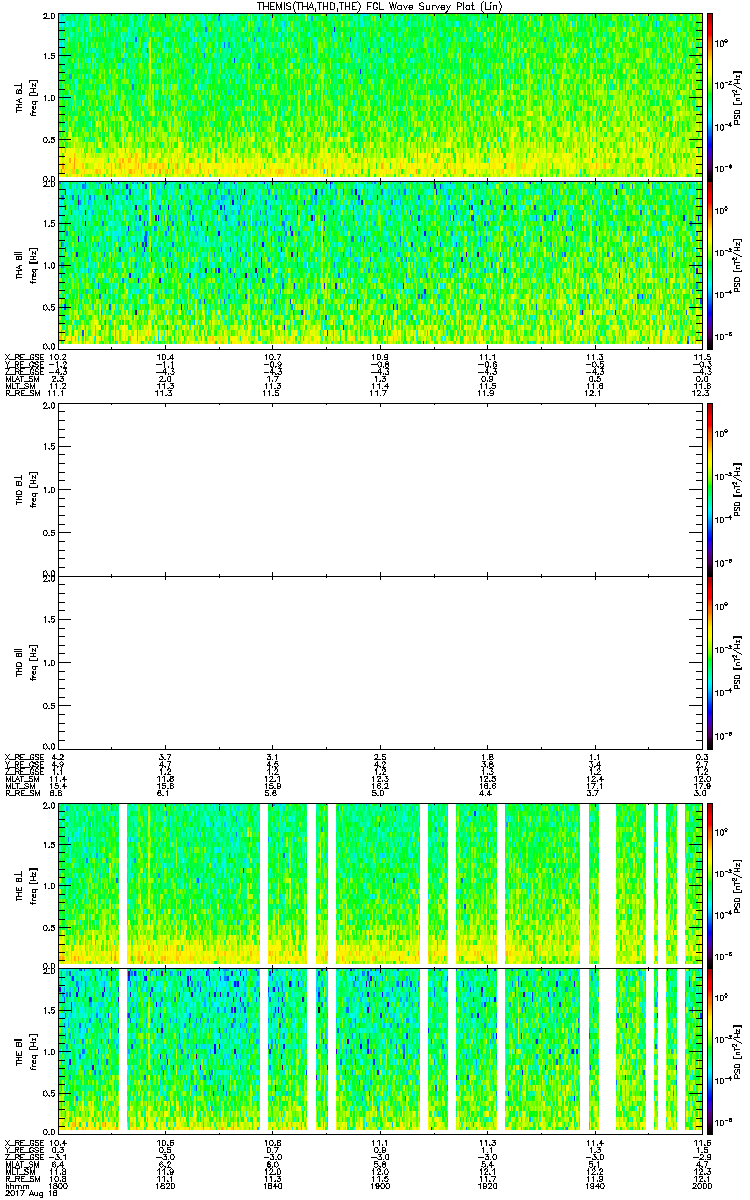Click the 0.5 frequency tick on THD B-perpendicular
This screenshot has height=1200, width=750.
[47, 533]
